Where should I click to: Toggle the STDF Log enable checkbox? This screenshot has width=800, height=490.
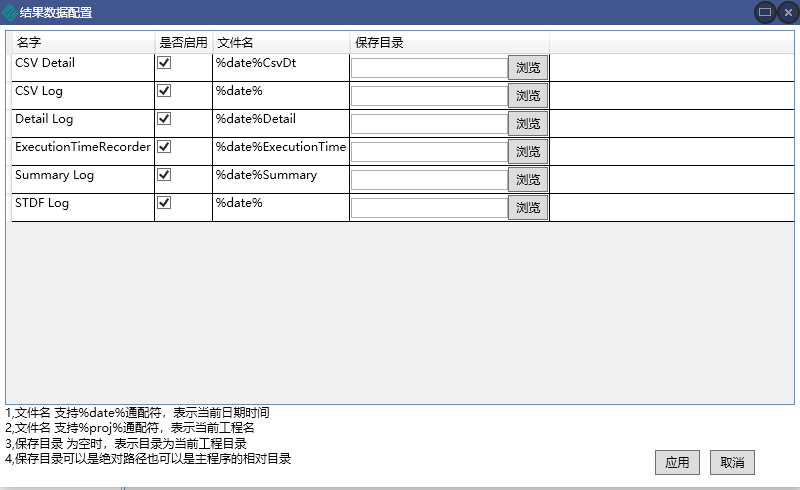click(164, 203)
